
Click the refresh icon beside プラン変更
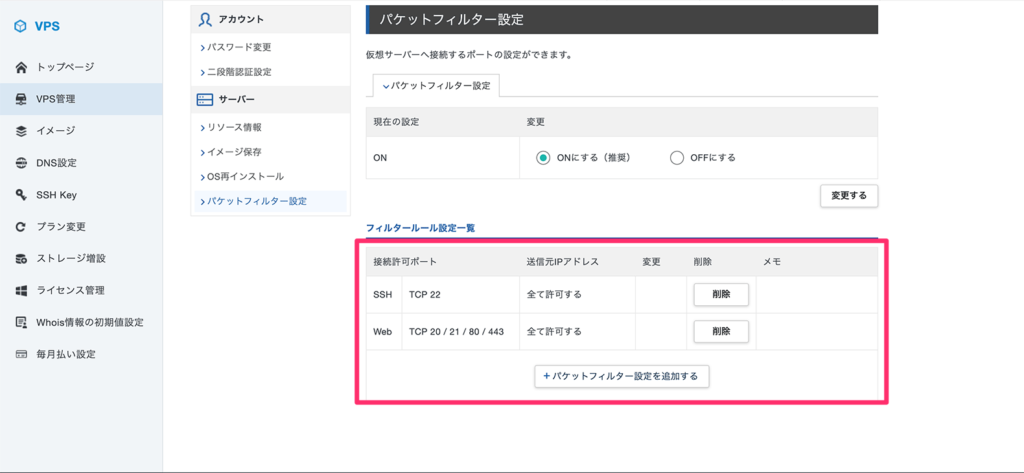[x=22, y=227]
